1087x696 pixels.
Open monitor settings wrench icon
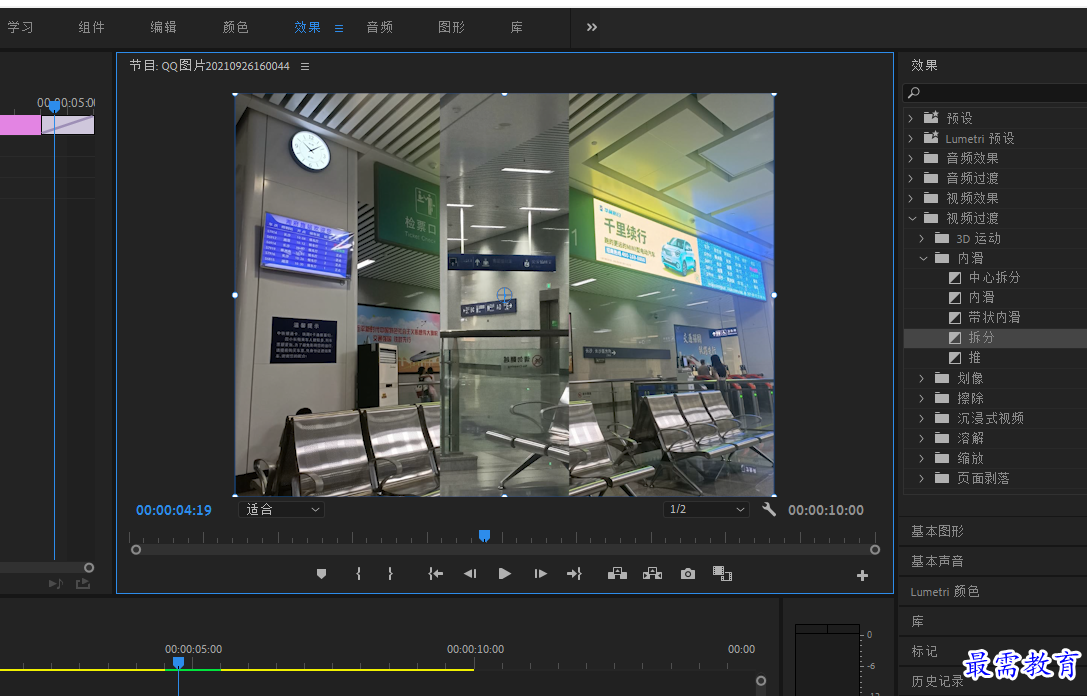click(x=769, y=510)
